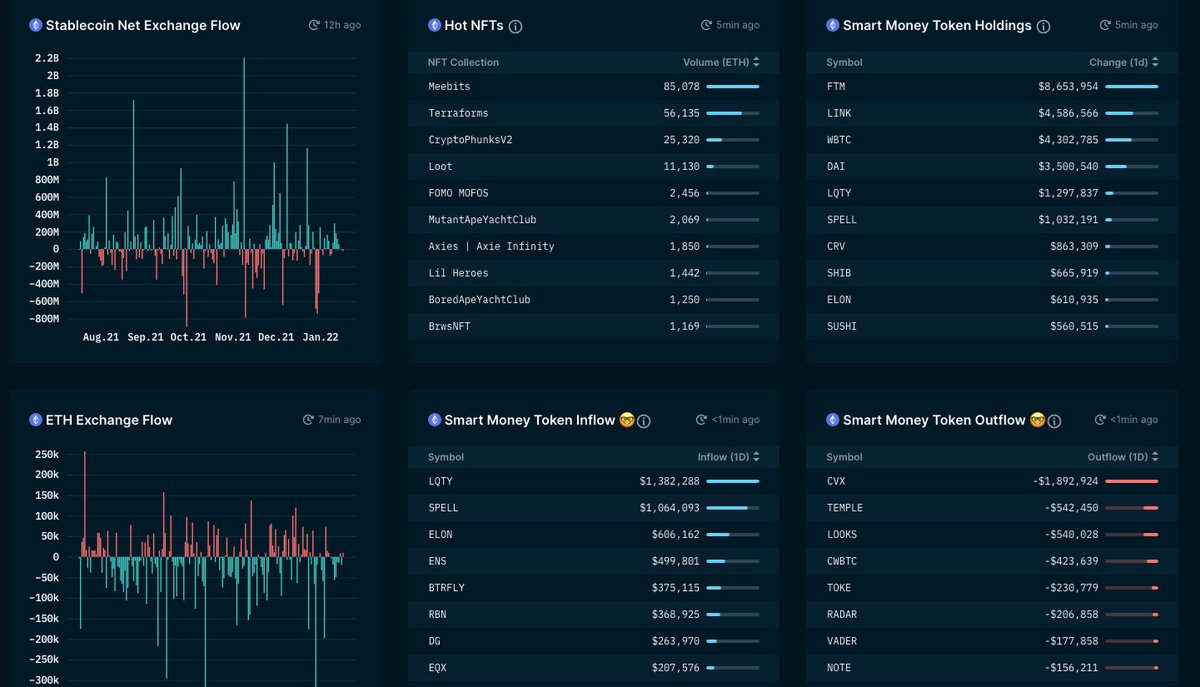Click the Smart Money Token Holdings refresh clock icon
The image size is (1200, 687).
[x=1105, y=25]
